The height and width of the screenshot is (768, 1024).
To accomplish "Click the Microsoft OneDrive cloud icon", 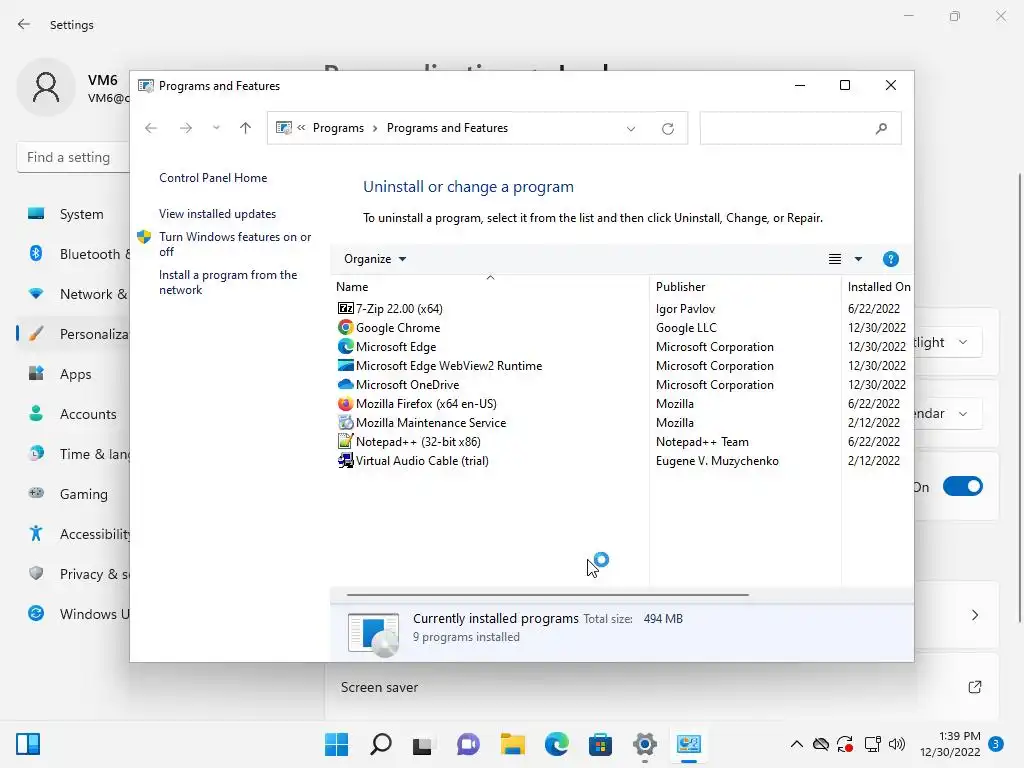I will (345, 384).
